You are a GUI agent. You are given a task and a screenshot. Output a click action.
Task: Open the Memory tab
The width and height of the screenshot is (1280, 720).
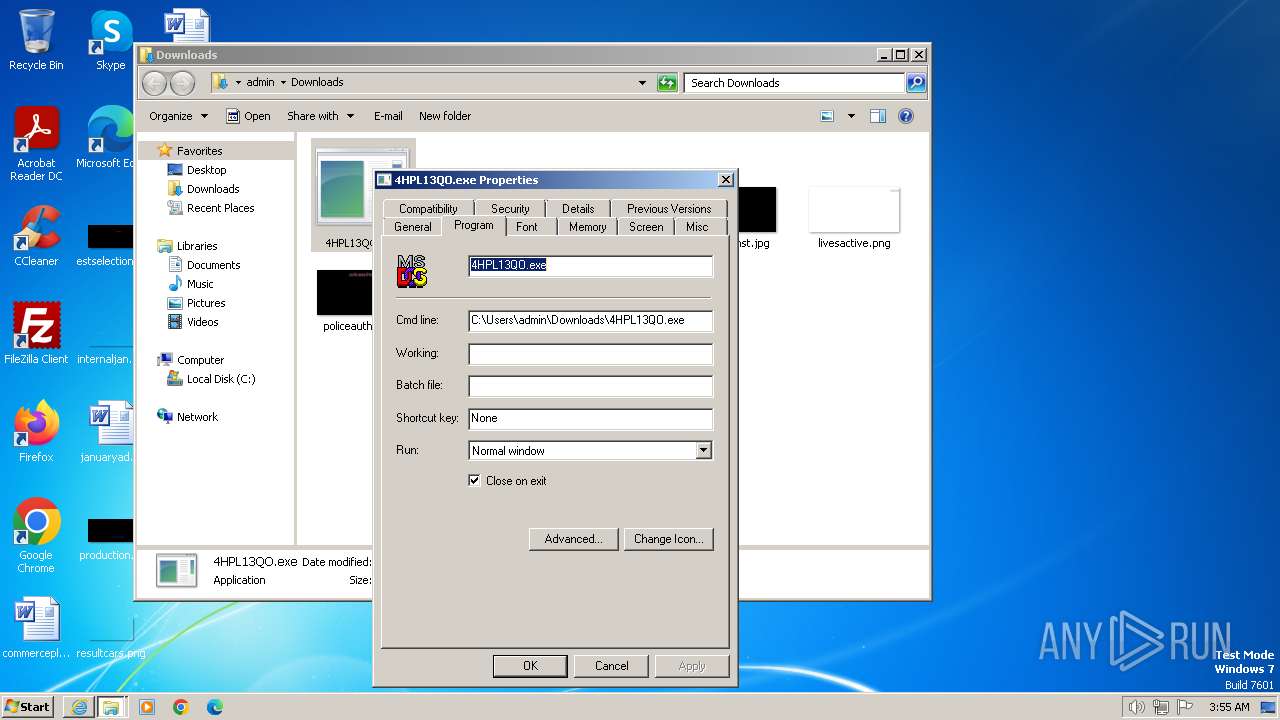(588, 227)
